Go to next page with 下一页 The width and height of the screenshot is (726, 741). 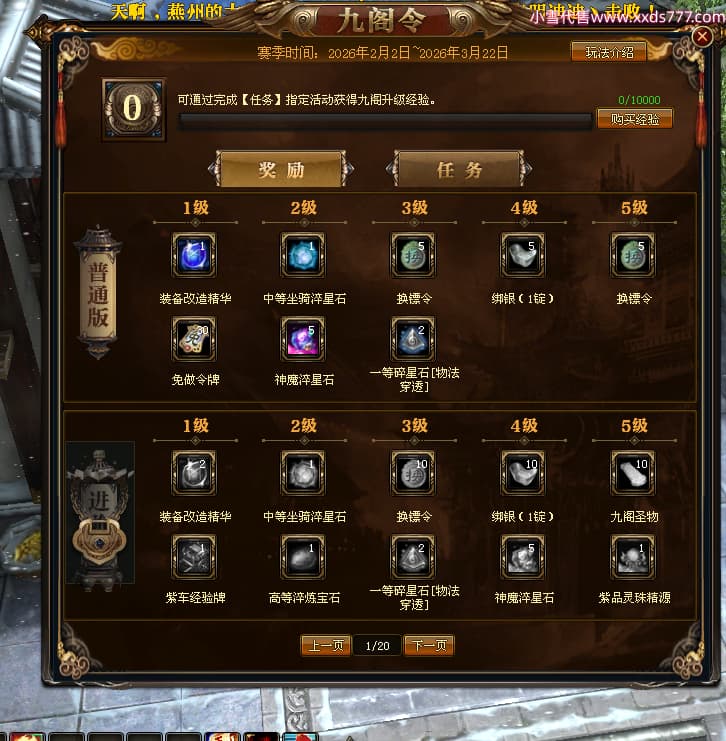click(x=429, y=646)
